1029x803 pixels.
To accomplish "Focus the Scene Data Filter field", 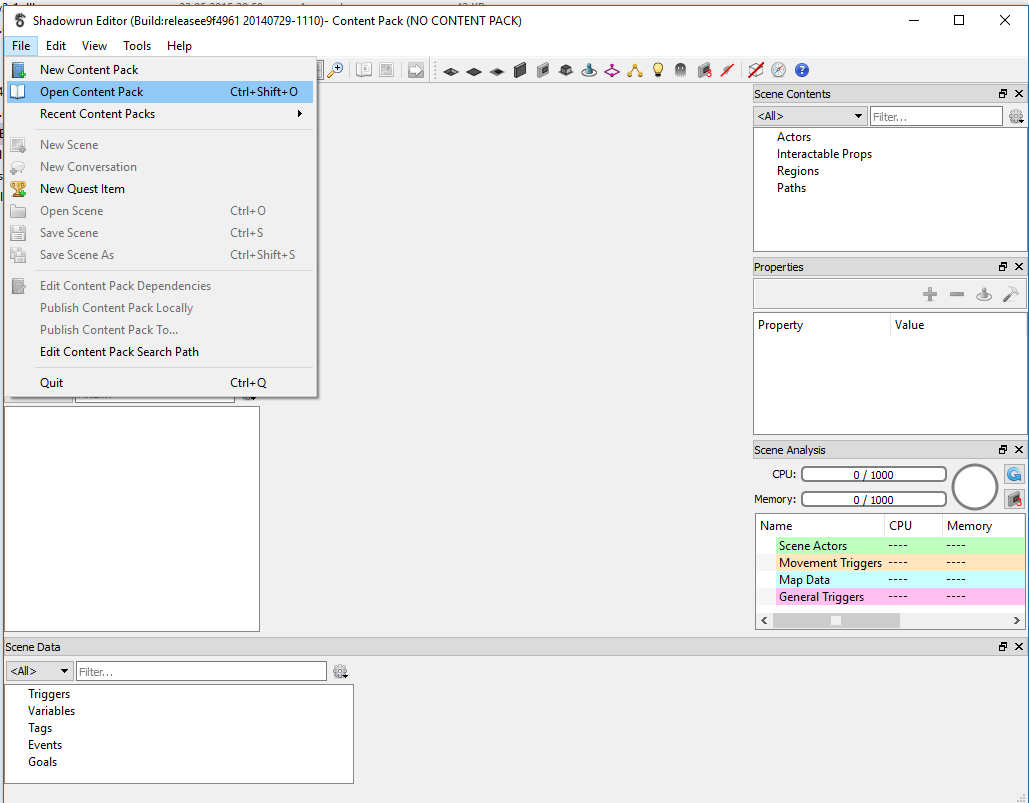I will [201, 671].
